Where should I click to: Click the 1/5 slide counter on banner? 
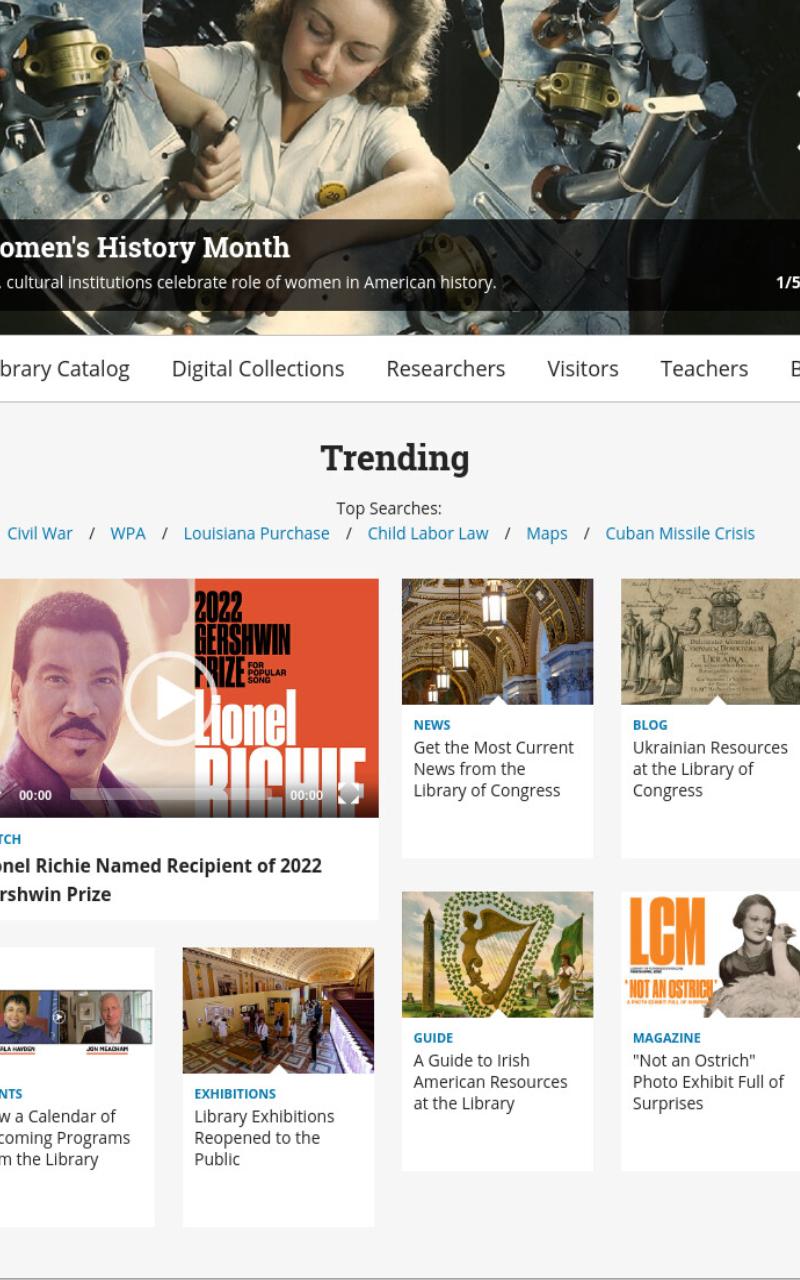[787, 283]
